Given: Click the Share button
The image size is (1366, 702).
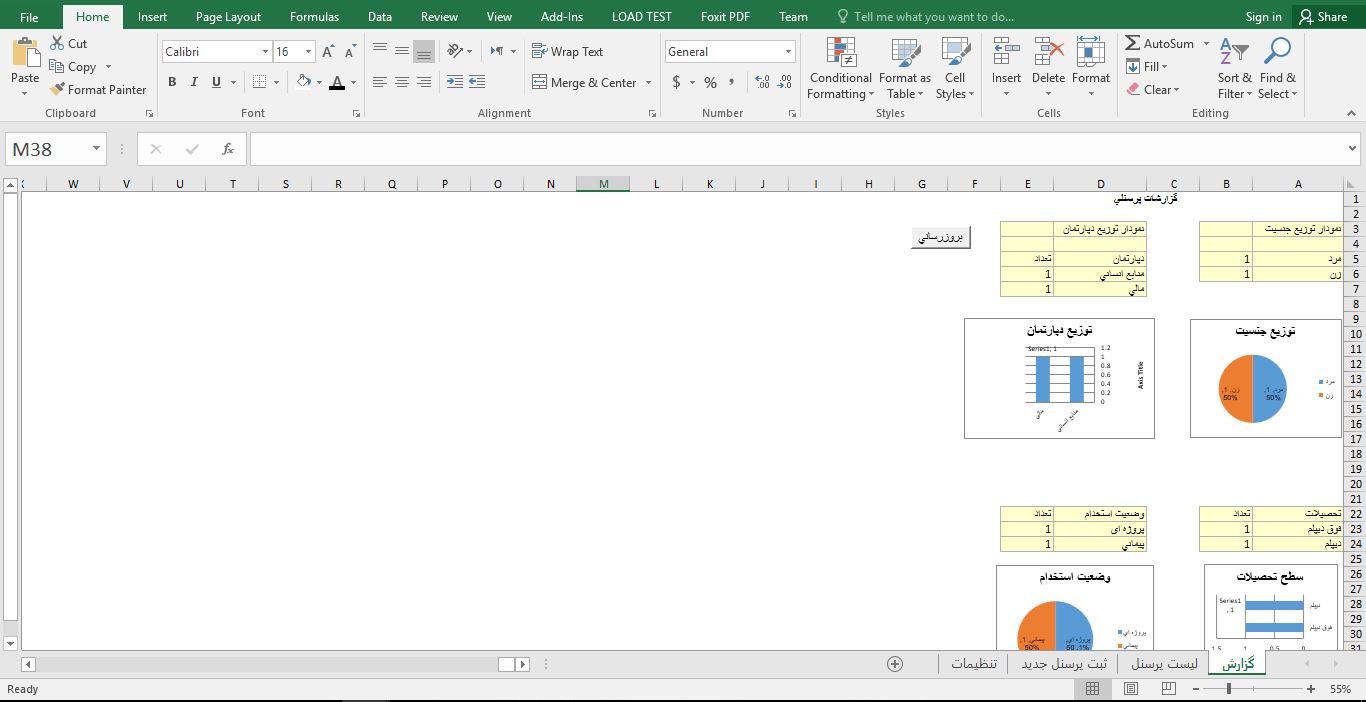Looking at the screenshot, I should pos(1322,17).
